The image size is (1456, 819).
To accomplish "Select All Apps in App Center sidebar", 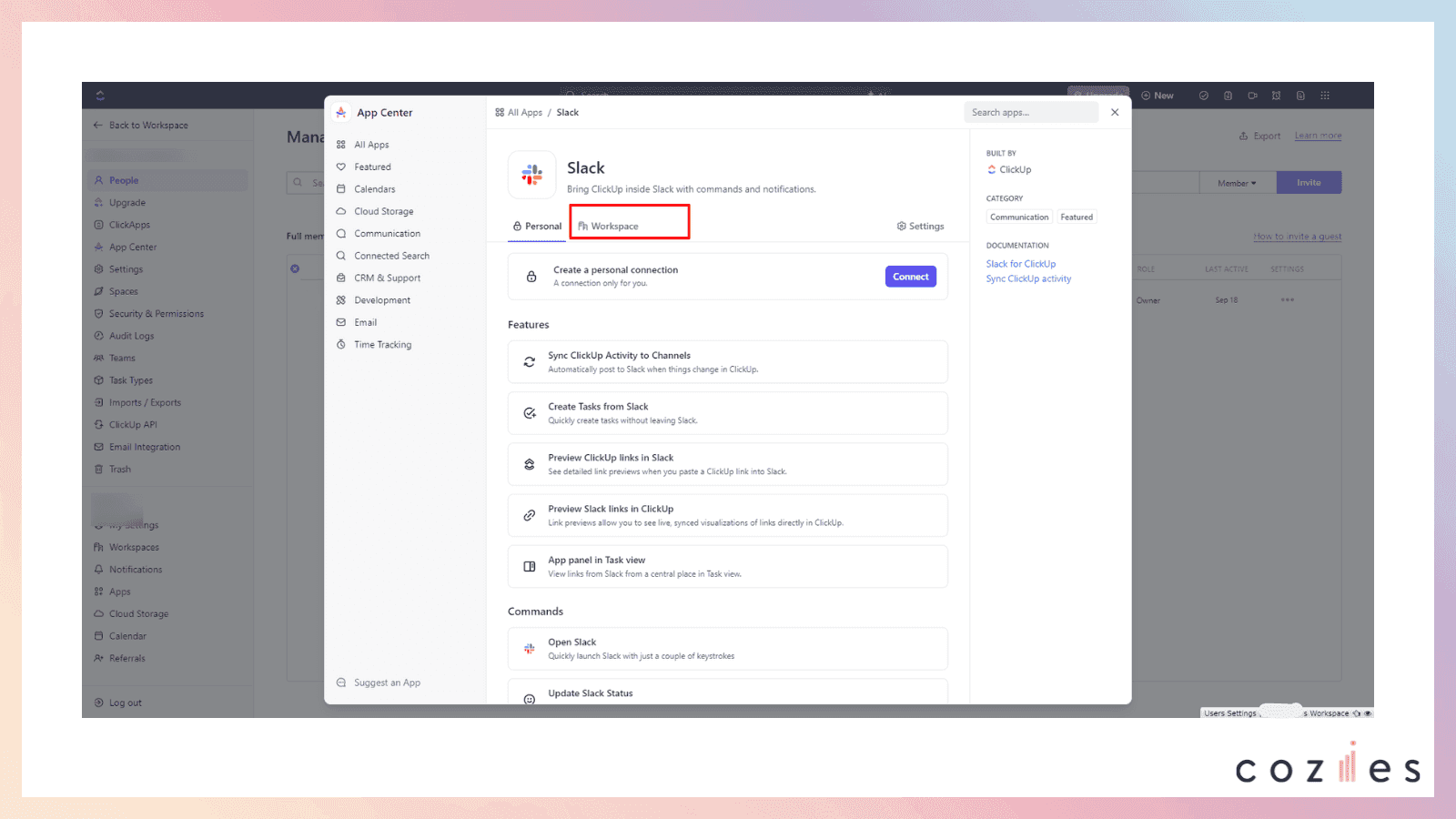I will click(363, 145).
